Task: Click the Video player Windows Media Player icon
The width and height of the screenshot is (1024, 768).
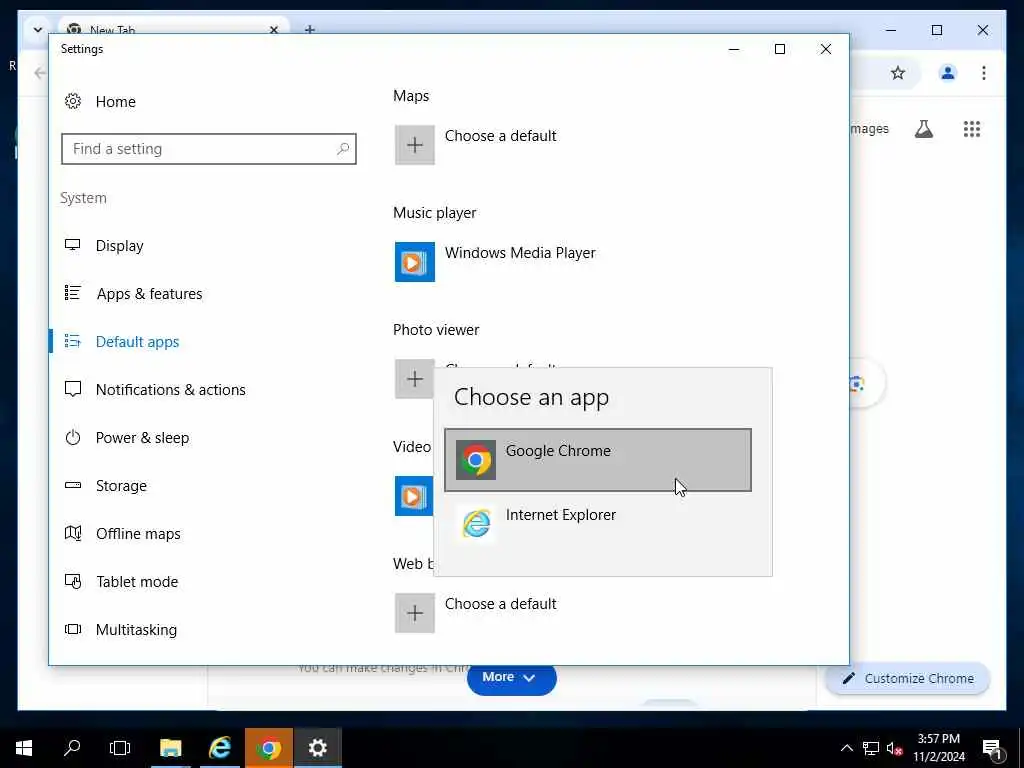Action: point(414,496)
